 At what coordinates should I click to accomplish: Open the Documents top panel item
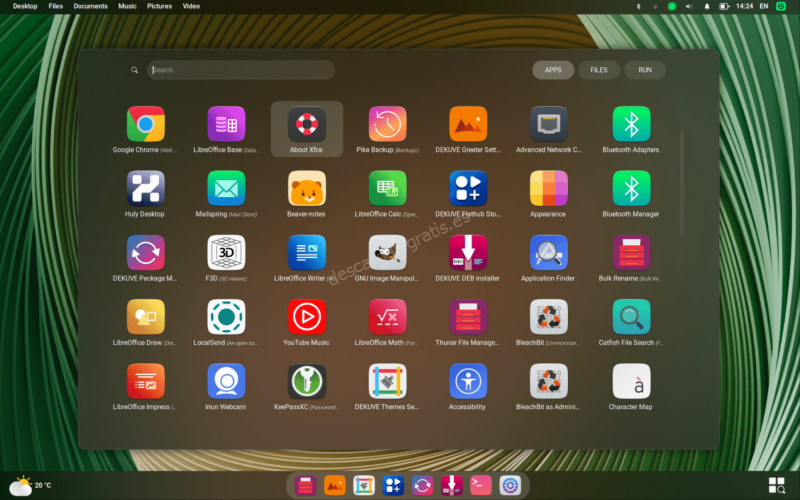pos(90,6)
